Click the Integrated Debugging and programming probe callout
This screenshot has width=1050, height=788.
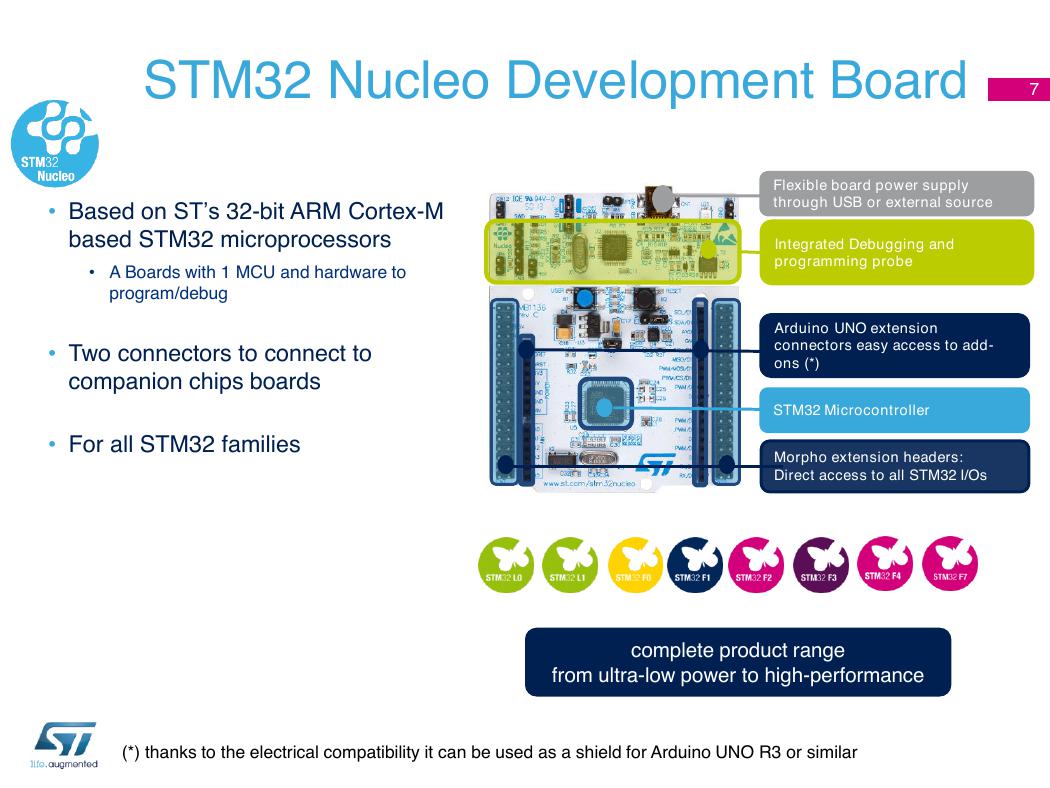[x=896, y=252]
